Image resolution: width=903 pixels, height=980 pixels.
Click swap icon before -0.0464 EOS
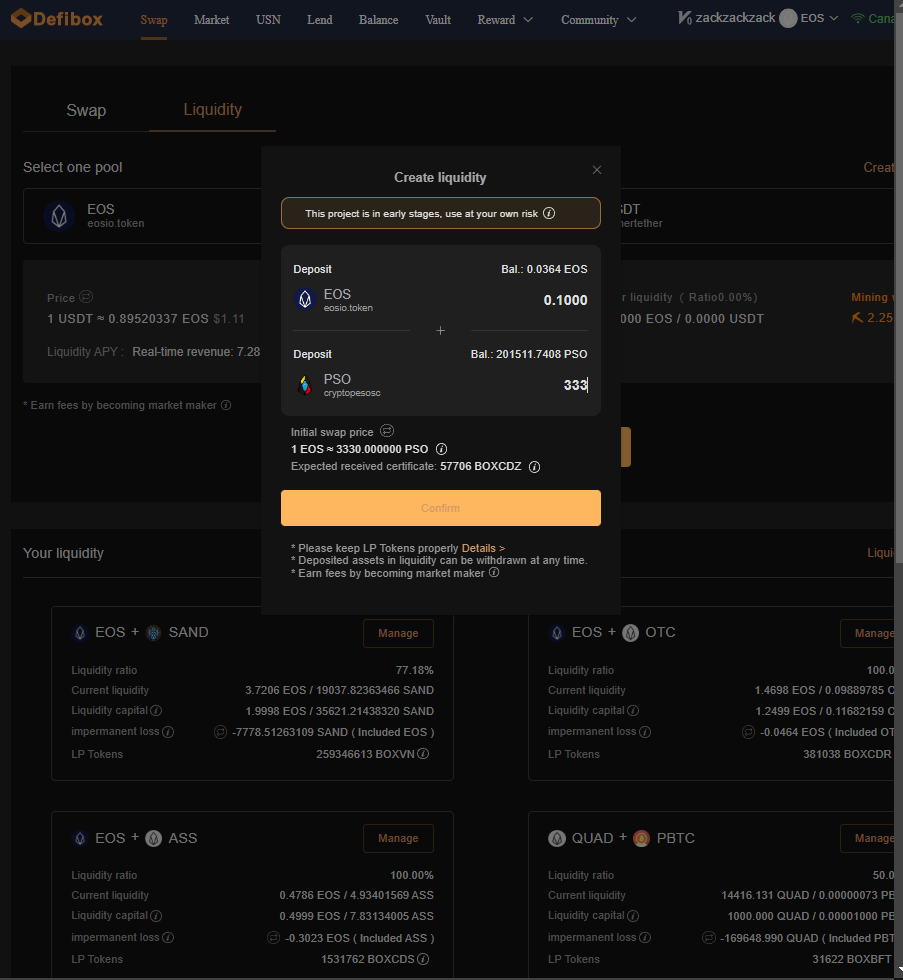click(x=748, y=732)
